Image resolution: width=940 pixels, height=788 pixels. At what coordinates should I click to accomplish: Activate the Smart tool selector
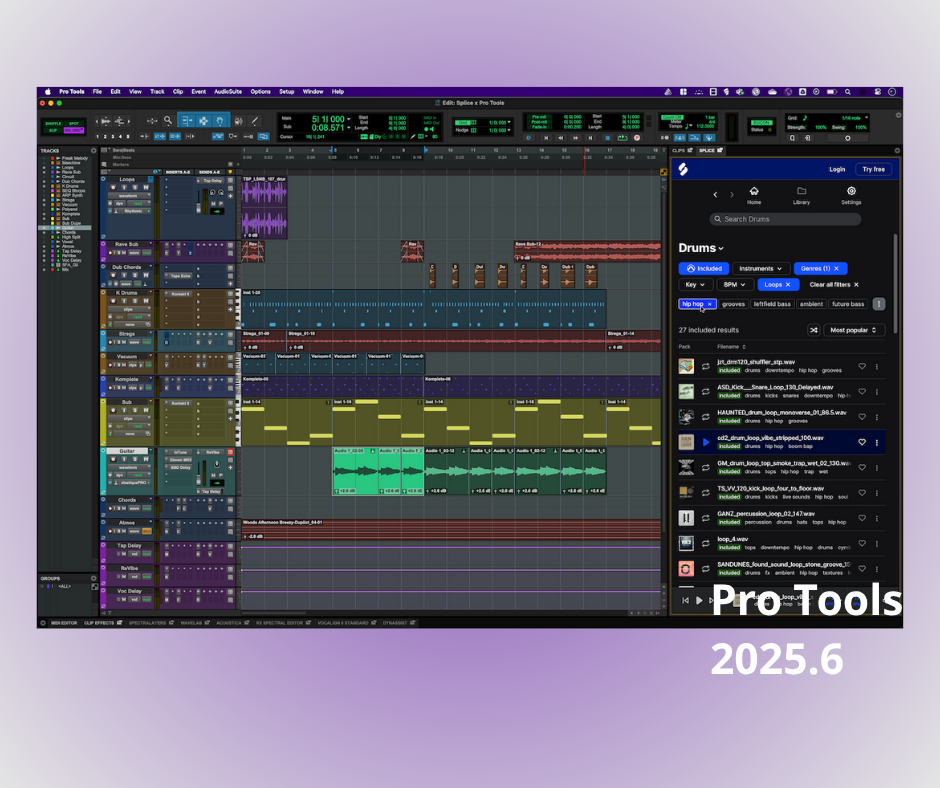[204, 112]
